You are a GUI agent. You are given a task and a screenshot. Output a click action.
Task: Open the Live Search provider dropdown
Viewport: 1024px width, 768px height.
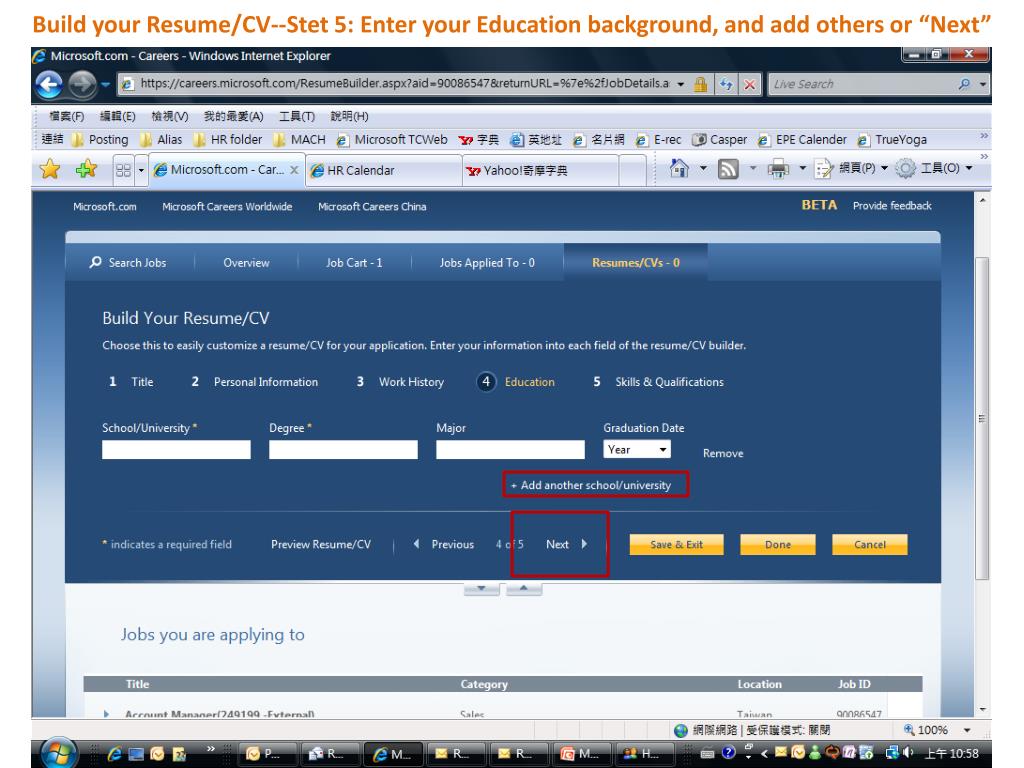pos(983,84)
